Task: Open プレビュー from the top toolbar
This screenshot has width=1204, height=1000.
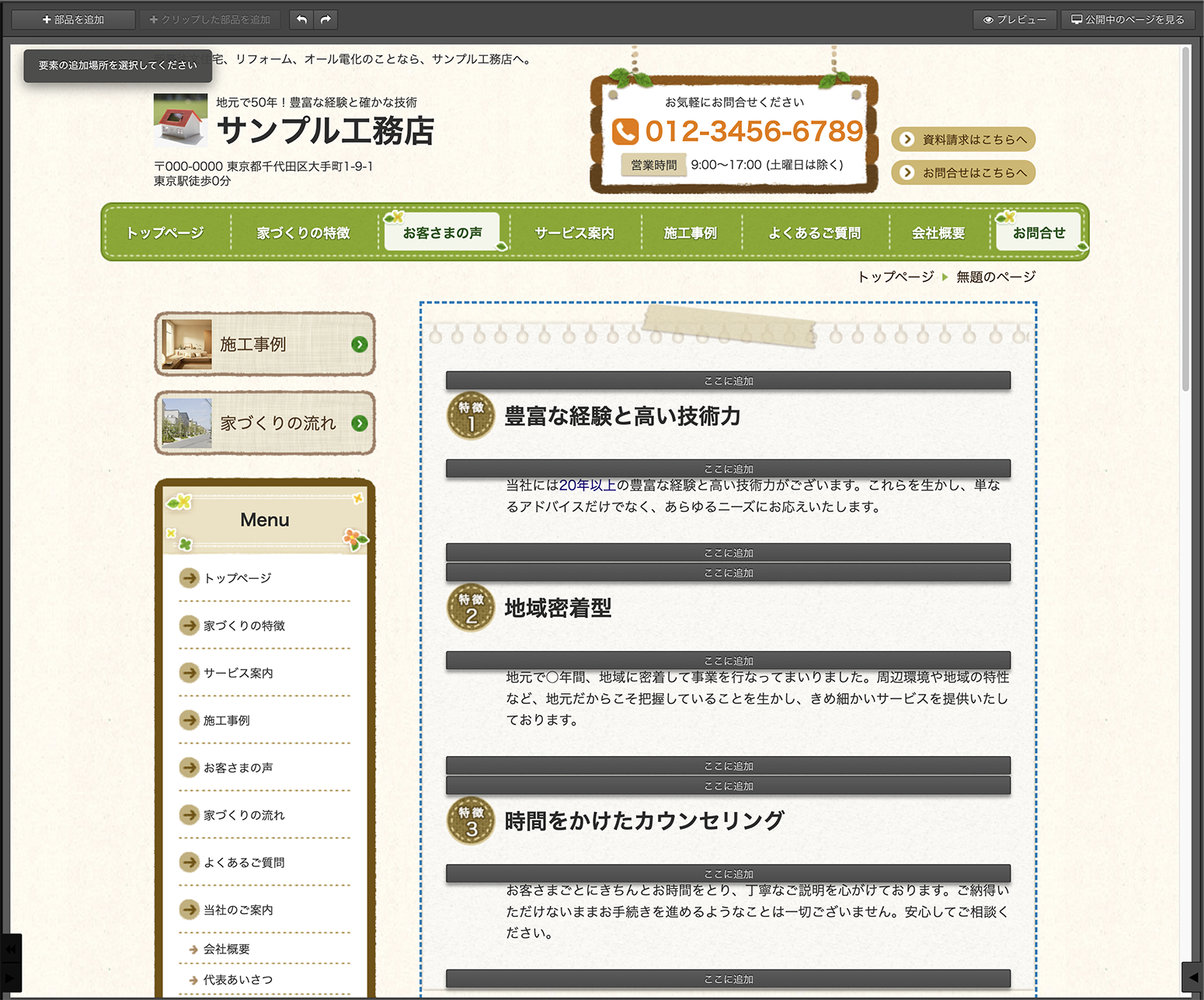Action: coord(1014,19)
